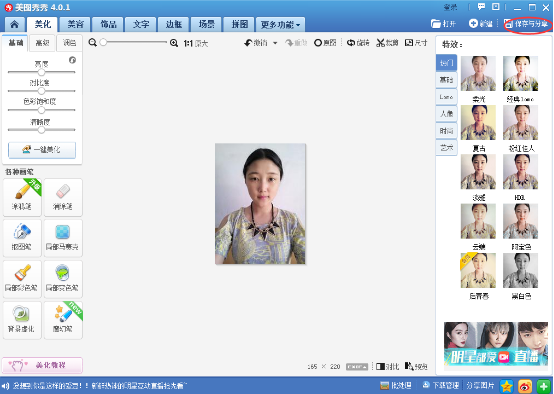554x394 pixels.
Task: Select the 局部彩色笔 paint brush tool
Action: pyautogui.click(x=22, y=279)
